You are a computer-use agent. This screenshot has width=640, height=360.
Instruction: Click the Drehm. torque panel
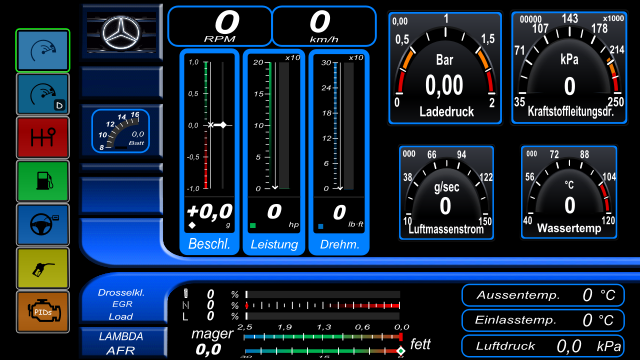point(339,152)
